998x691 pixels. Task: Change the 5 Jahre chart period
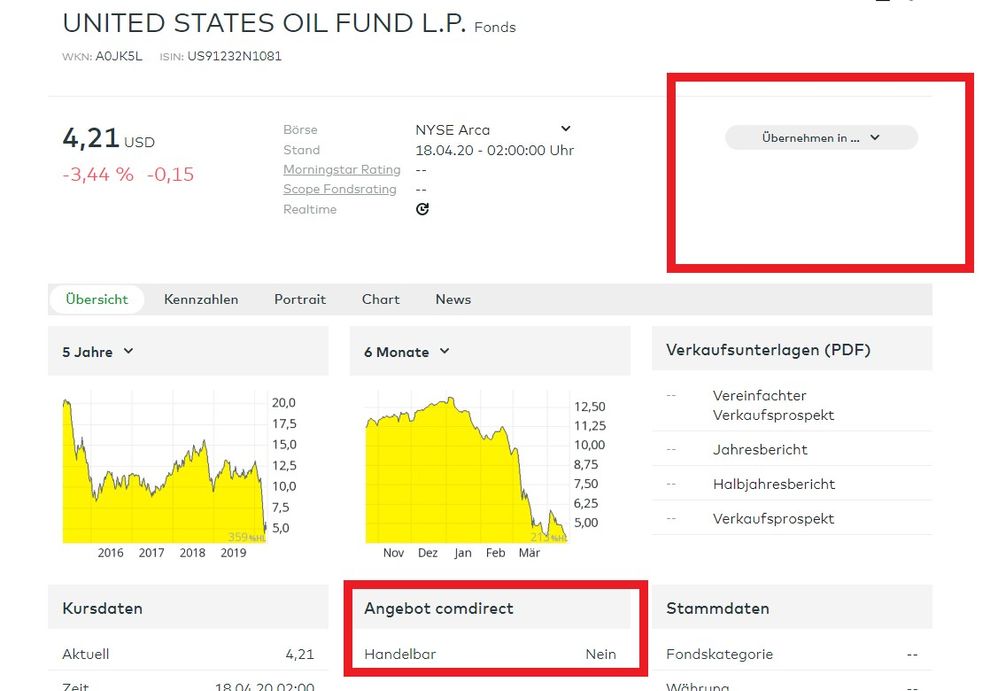click(x=99, y=352)
